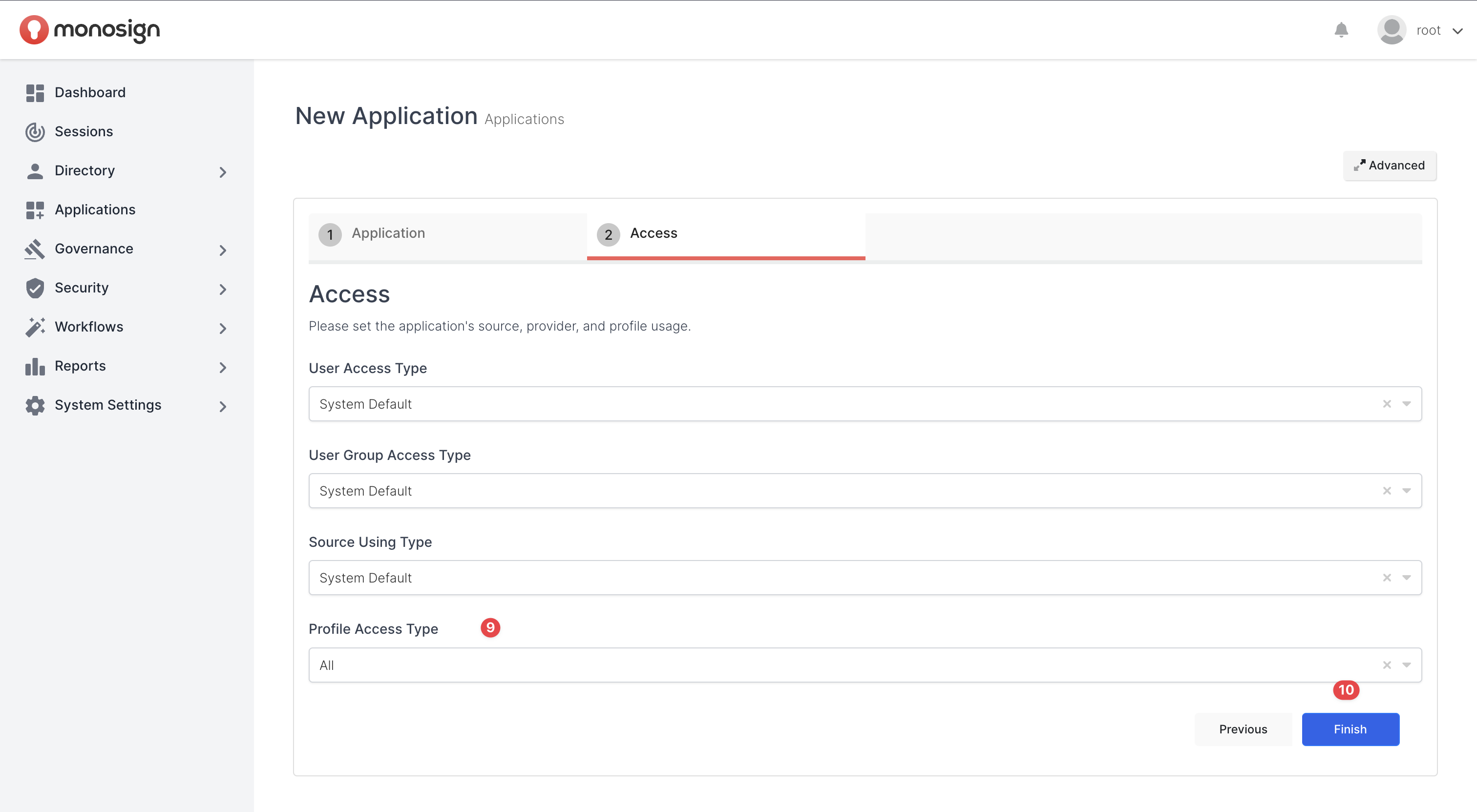Go back with the Previous button
This screenshot has height=812, width=1477.
point(1243,729)
